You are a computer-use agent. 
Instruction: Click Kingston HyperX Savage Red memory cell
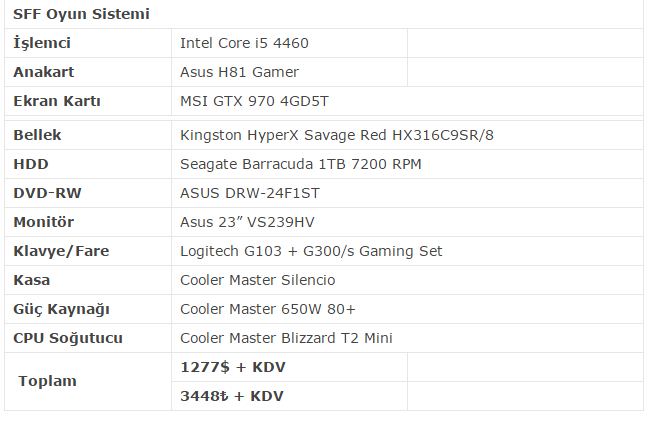pos(407,135)
